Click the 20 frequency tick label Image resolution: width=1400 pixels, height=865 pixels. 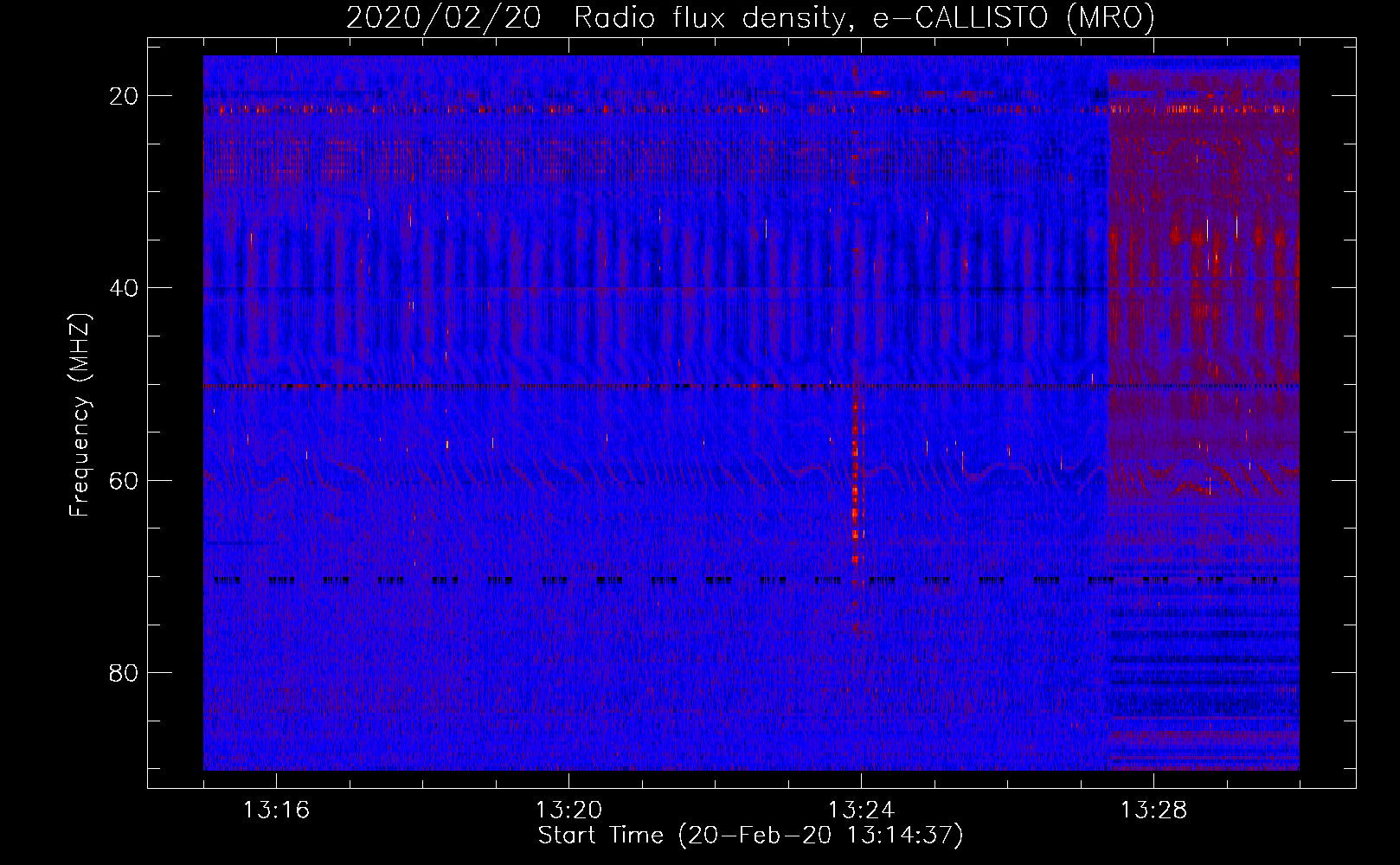124,96
